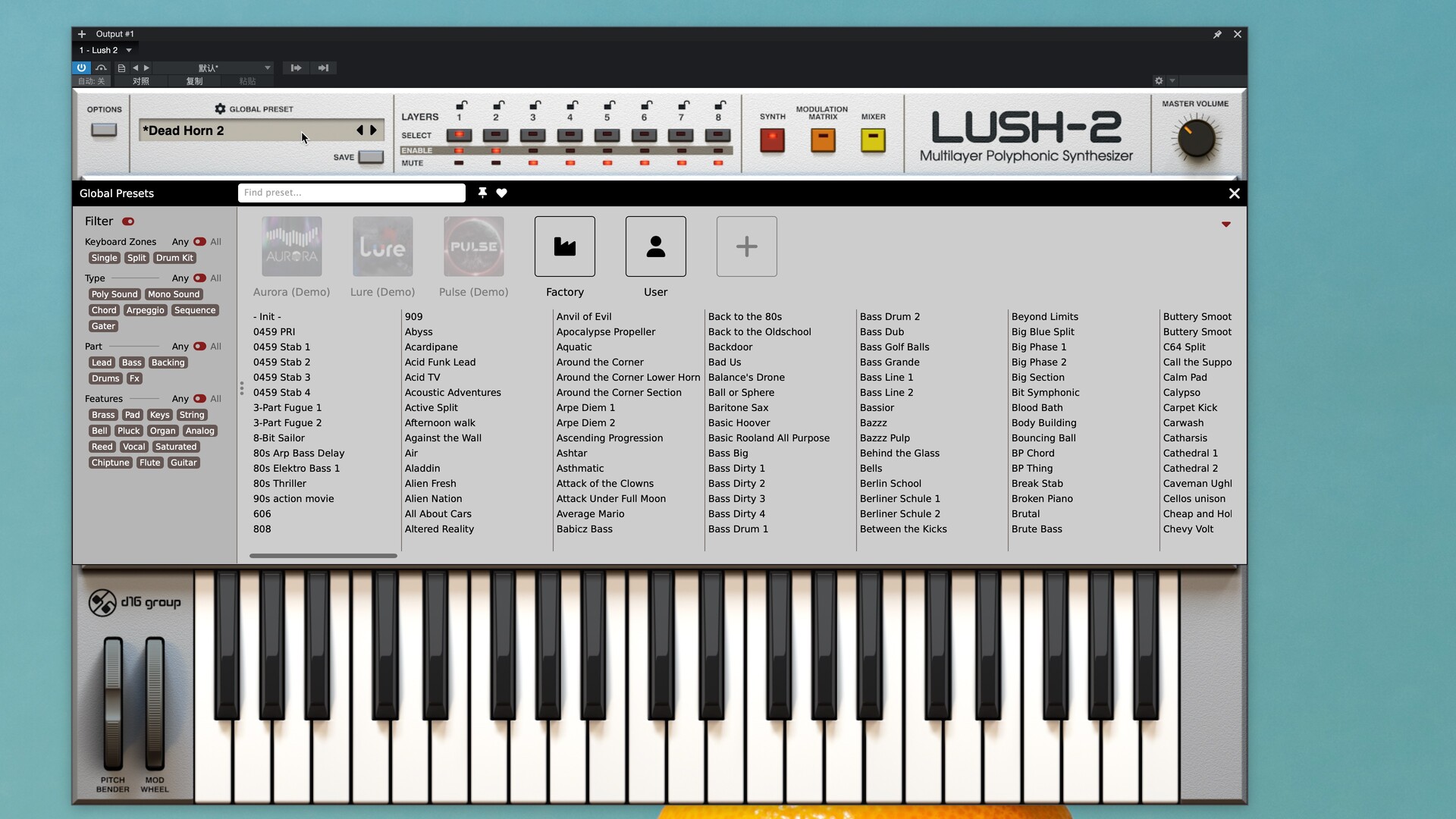The width and height of the screenshot is (1456, 819).
Task: Pin the Global Presets browser
Action: pyautogui.click(x=482, y=193)
